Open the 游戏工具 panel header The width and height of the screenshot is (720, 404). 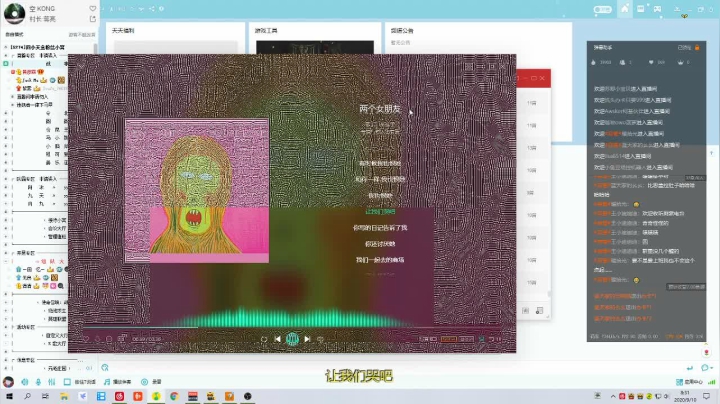pyautogui.click(x=266, y=30)
